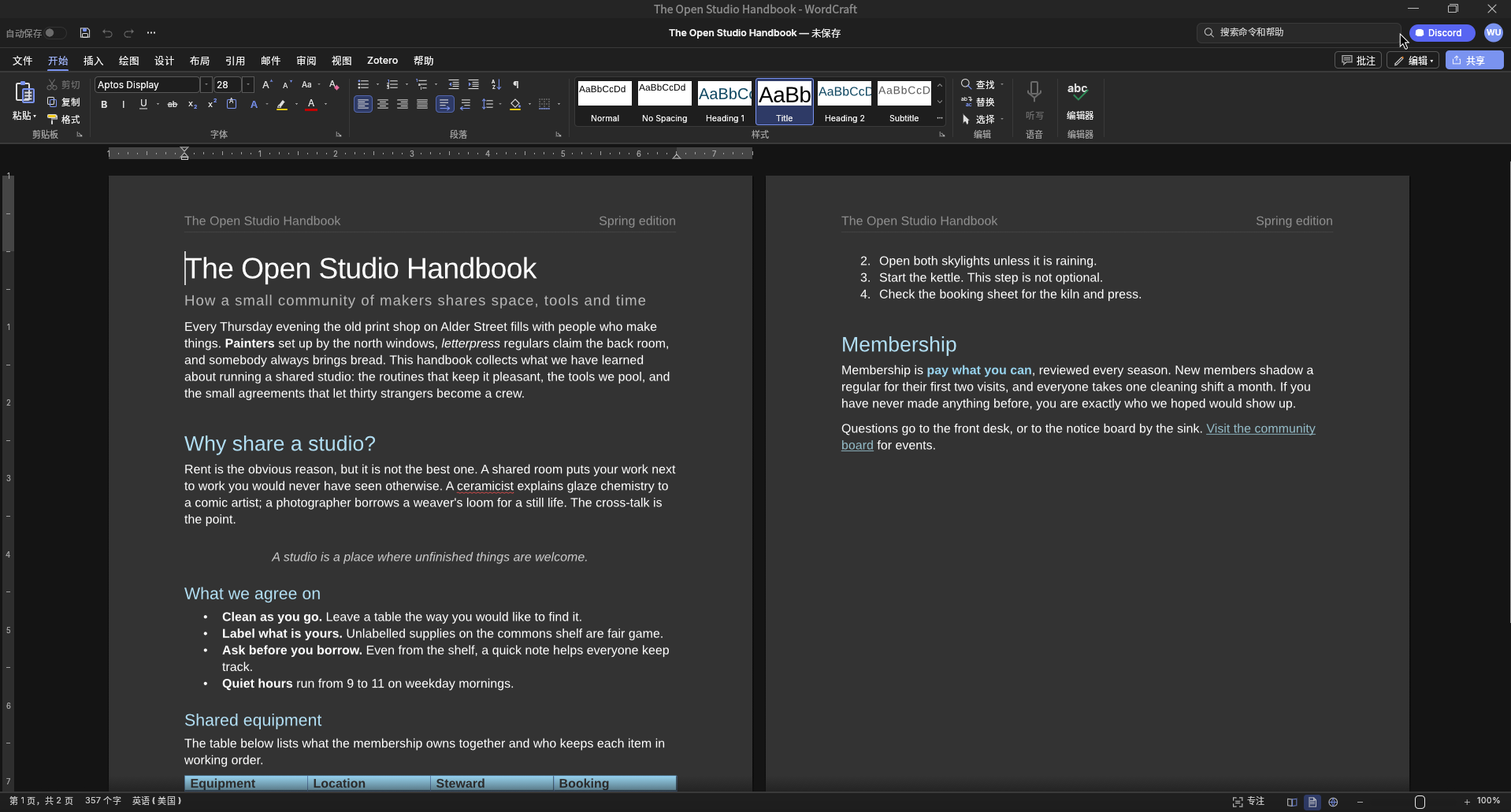Image resolution: width=1511 pixels, height=812 pixels.
Task: Increase font size with grow icon
Action: pos(267,84)
